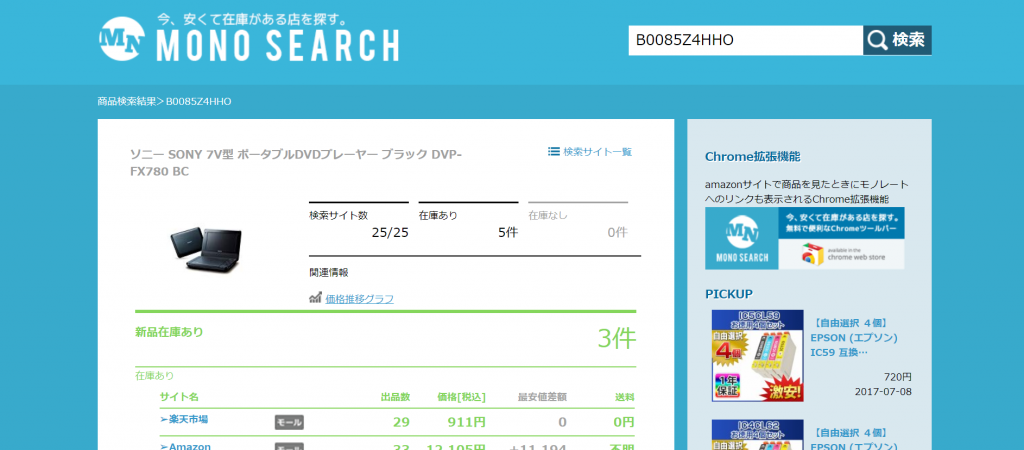This screenshot has height=450, width=1024.
Task: Click the 29 listings count for 楽天市場
Action: coord(402,423)
